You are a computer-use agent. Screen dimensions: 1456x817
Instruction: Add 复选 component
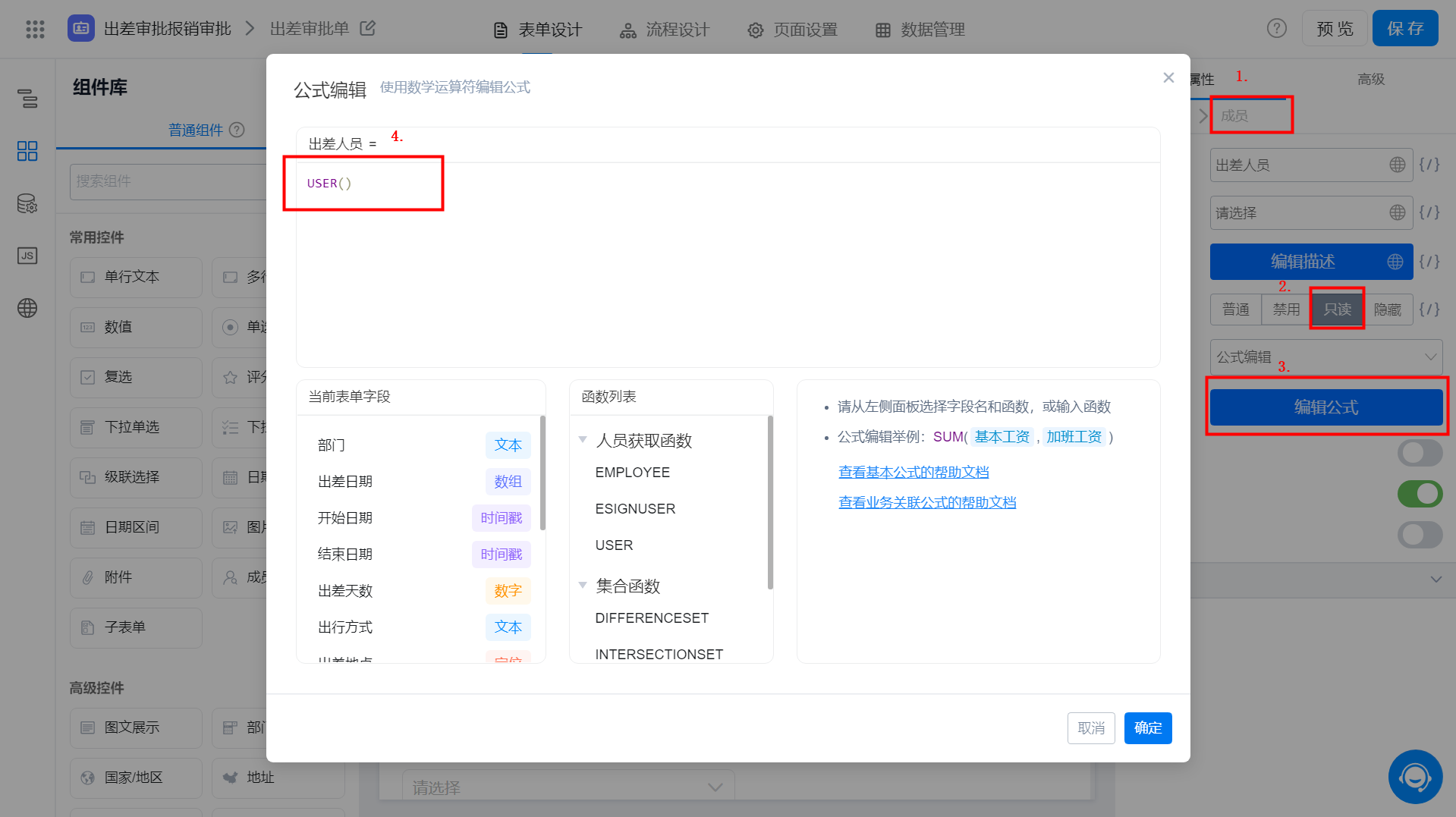point(136,377)
